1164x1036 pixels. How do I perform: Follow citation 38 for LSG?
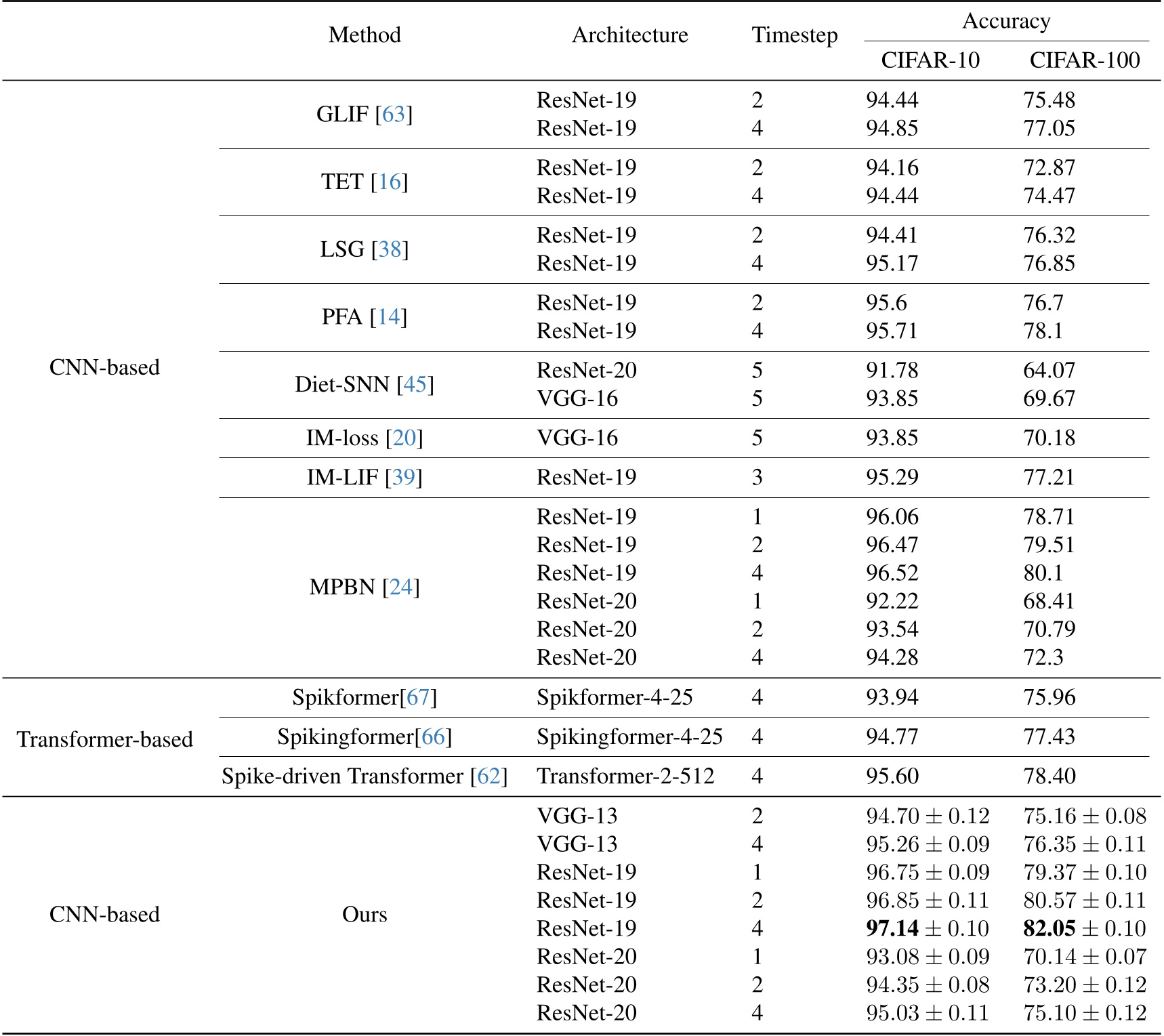[390, 249]
